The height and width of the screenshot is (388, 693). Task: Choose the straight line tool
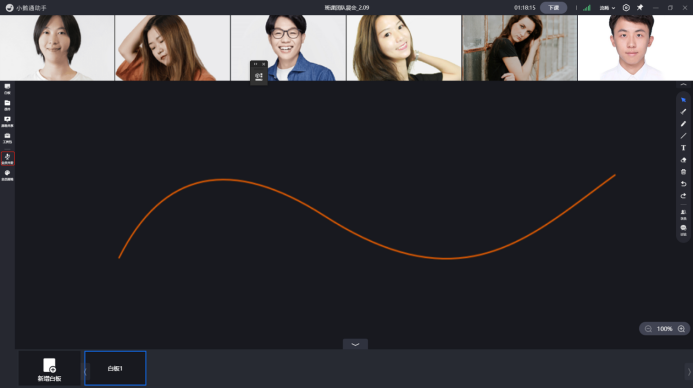683,136
